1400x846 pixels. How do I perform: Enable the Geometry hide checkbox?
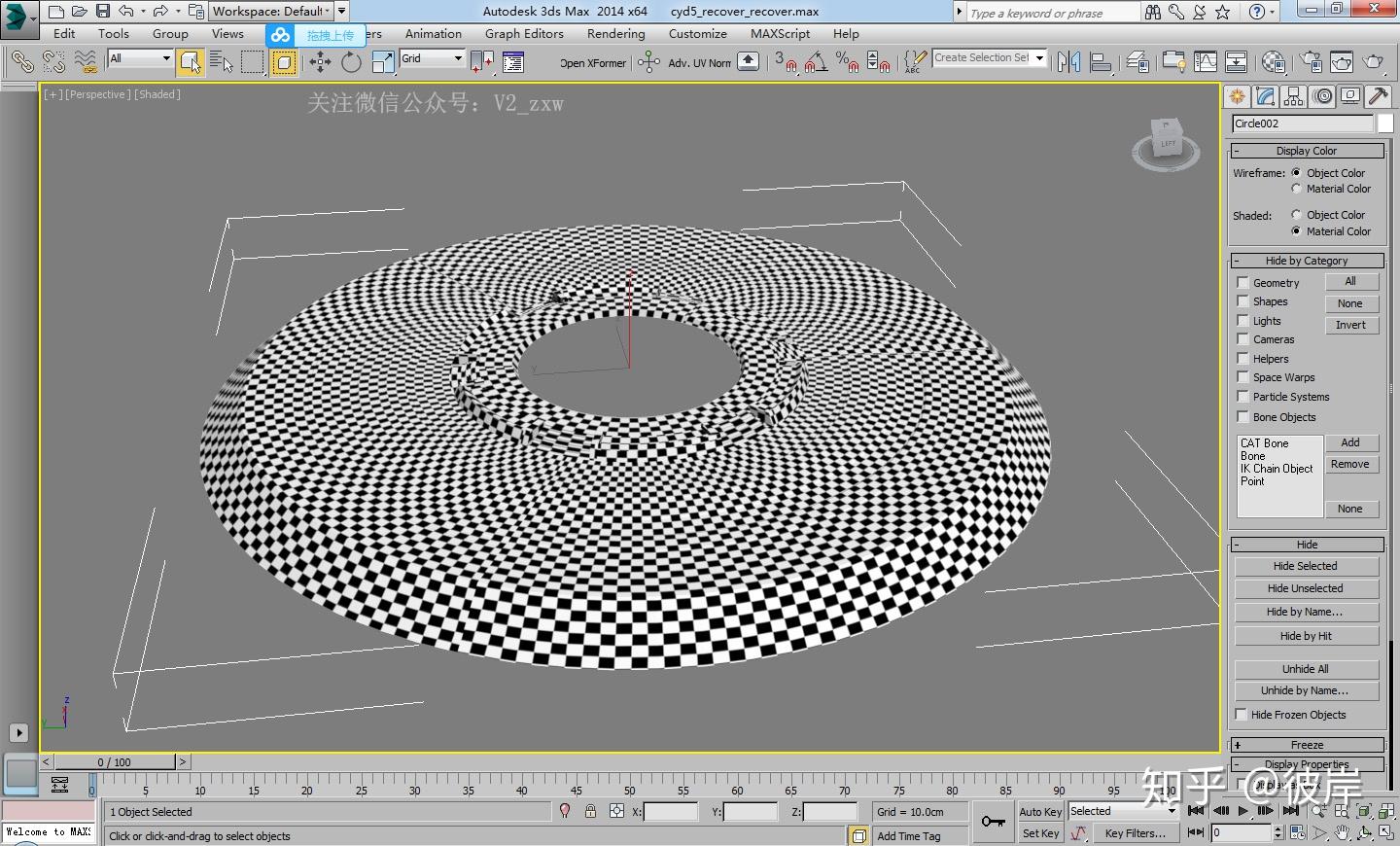point(1242,283)
